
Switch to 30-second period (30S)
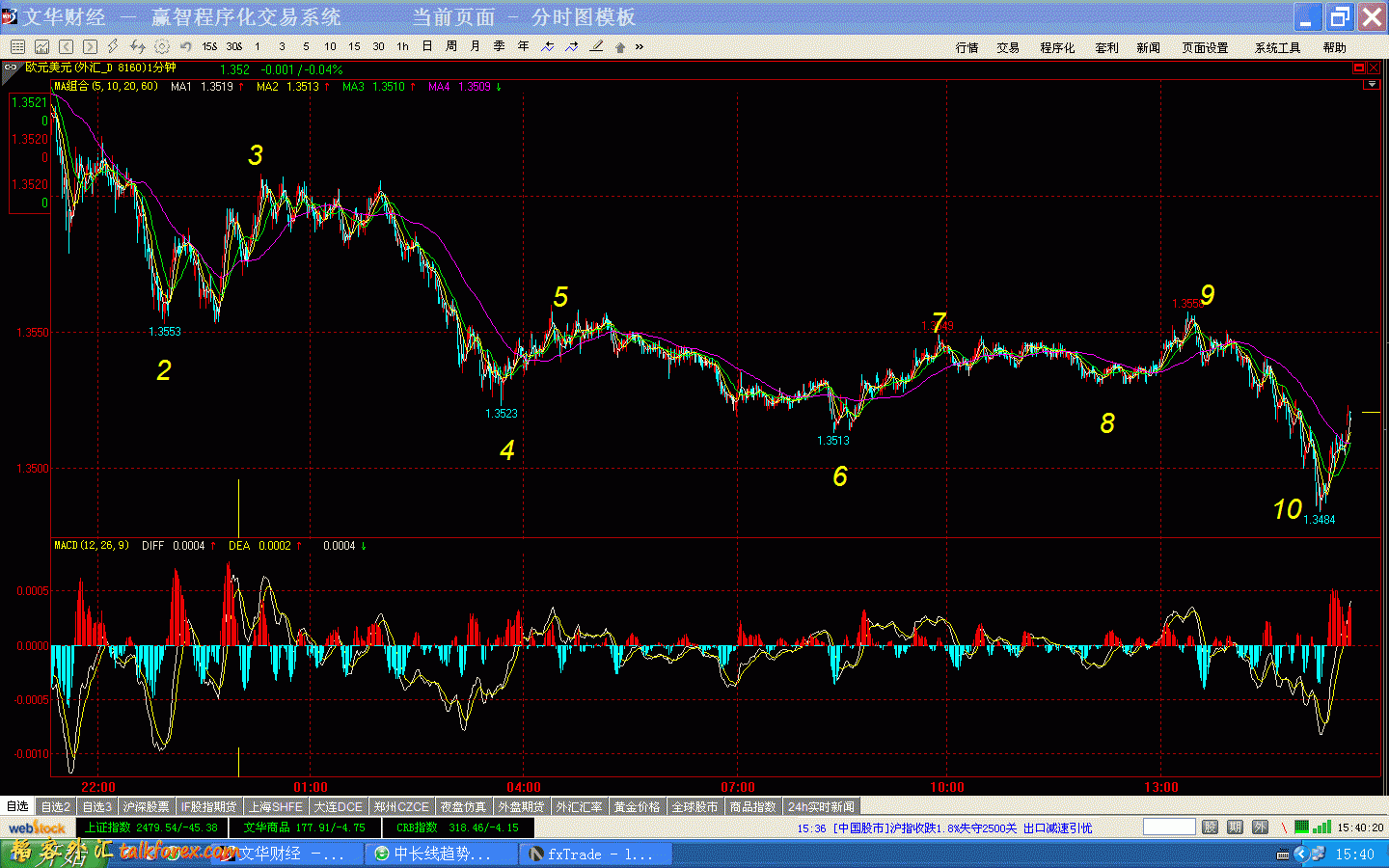(233, 46)
